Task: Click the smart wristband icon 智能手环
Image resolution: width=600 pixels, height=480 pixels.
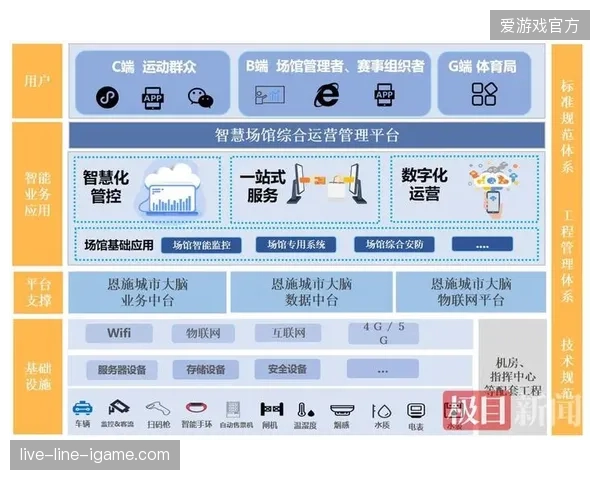Action: coord(196,407)
